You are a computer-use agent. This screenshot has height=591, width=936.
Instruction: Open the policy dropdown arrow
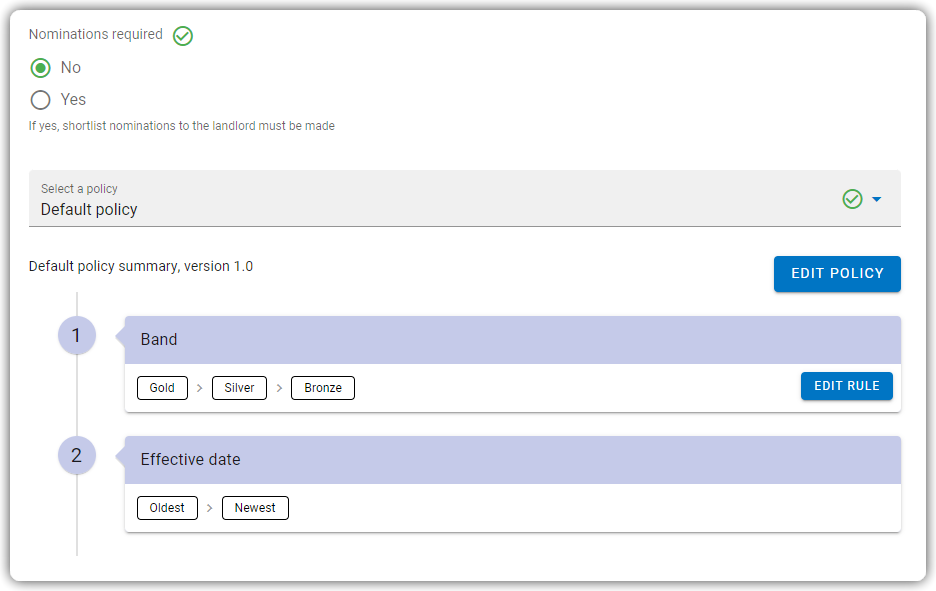pyautogui.click(x=876, y=199)
